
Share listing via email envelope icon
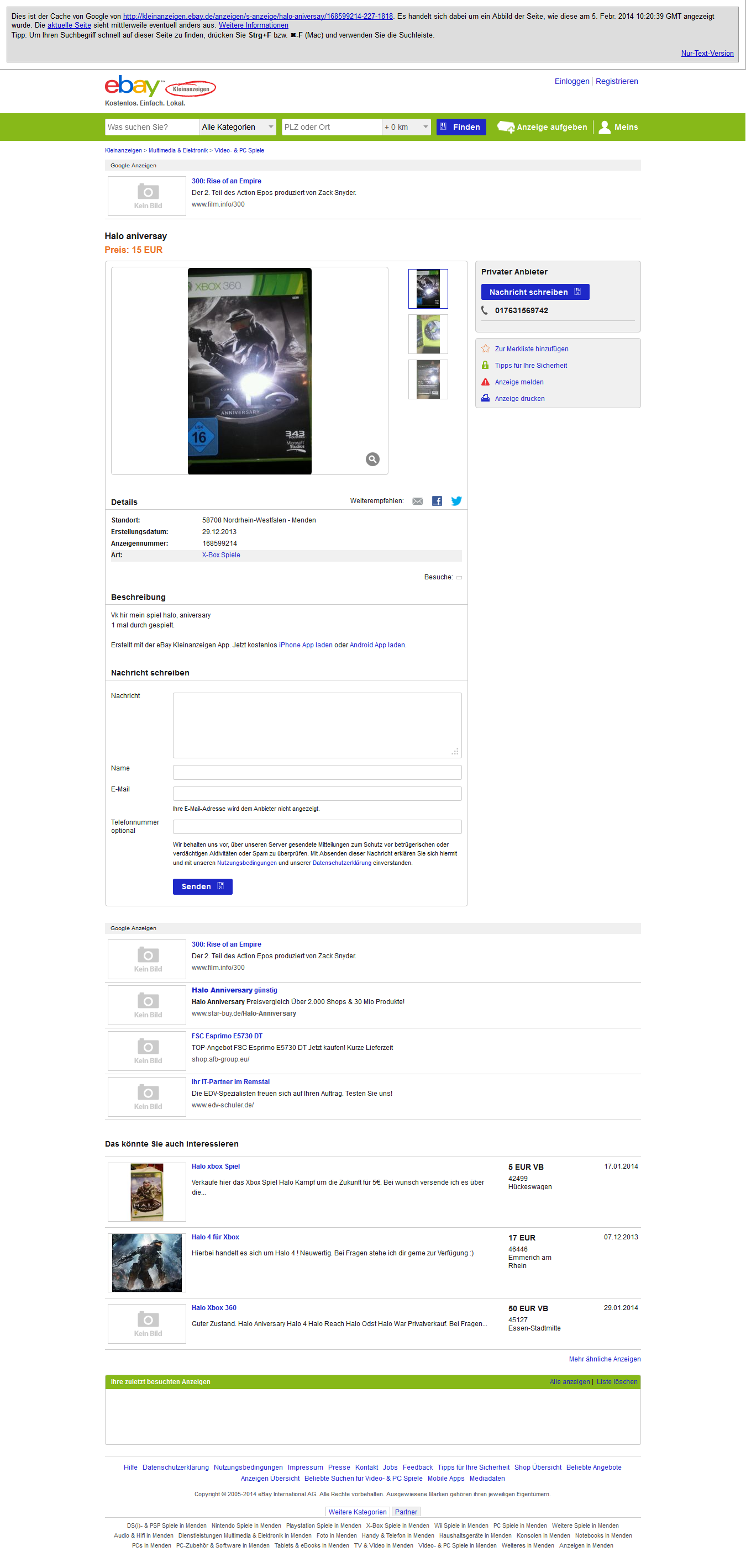pos(417,501)
